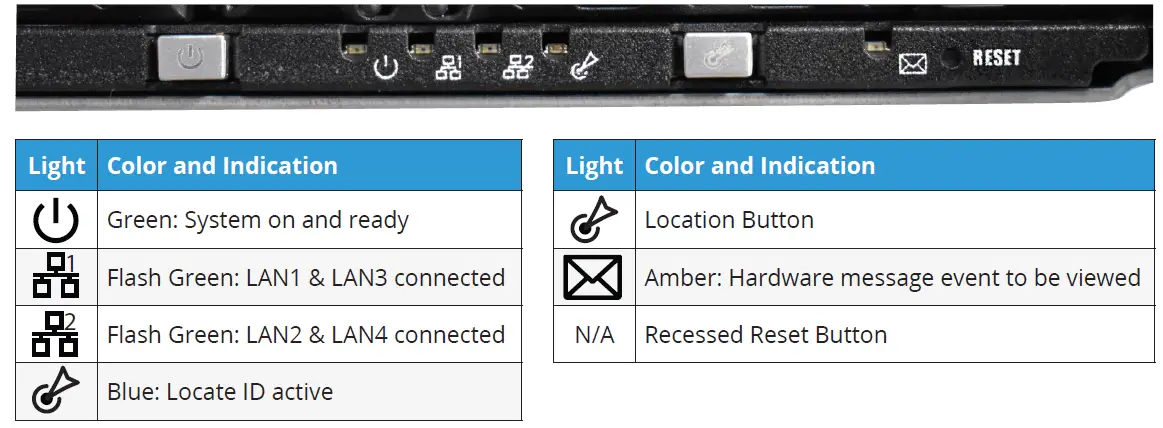Click the LAN2 icon in the left table
This screenshot has height=428, width=1163.
point(56,334)
